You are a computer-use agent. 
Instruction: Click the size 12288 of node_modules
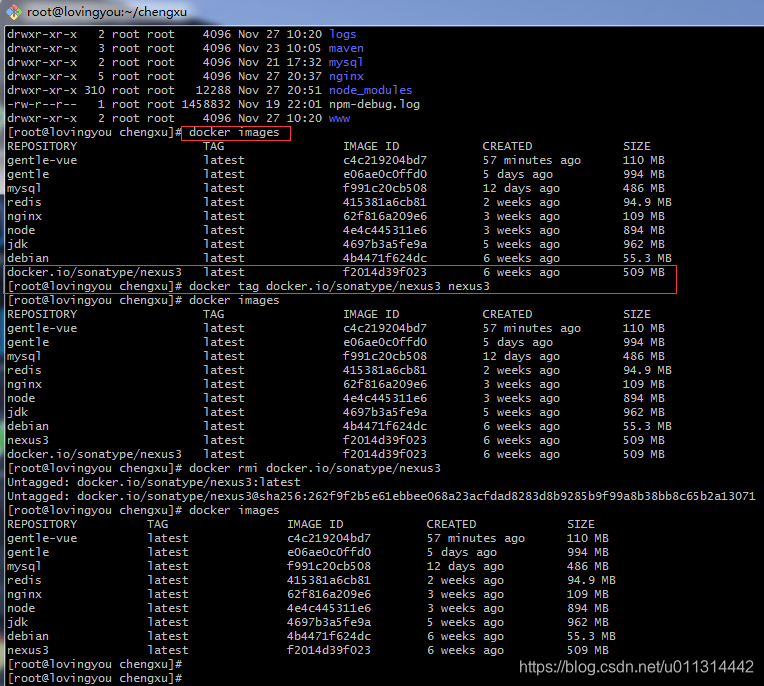(x=213, y=90)
